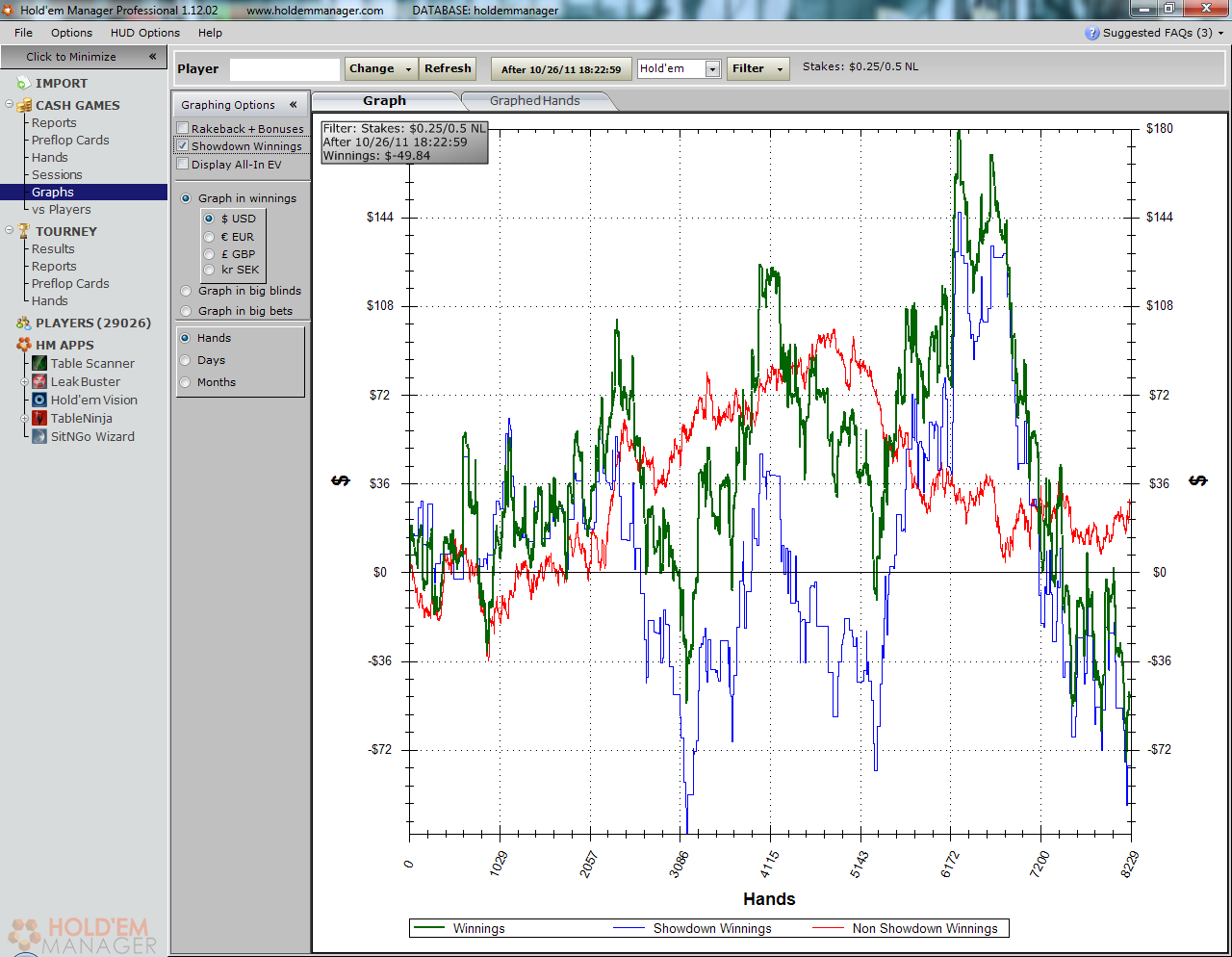Screen dimensions: 1232x957
Task: Open cash games Sessions
Action: tap(57, 175)
